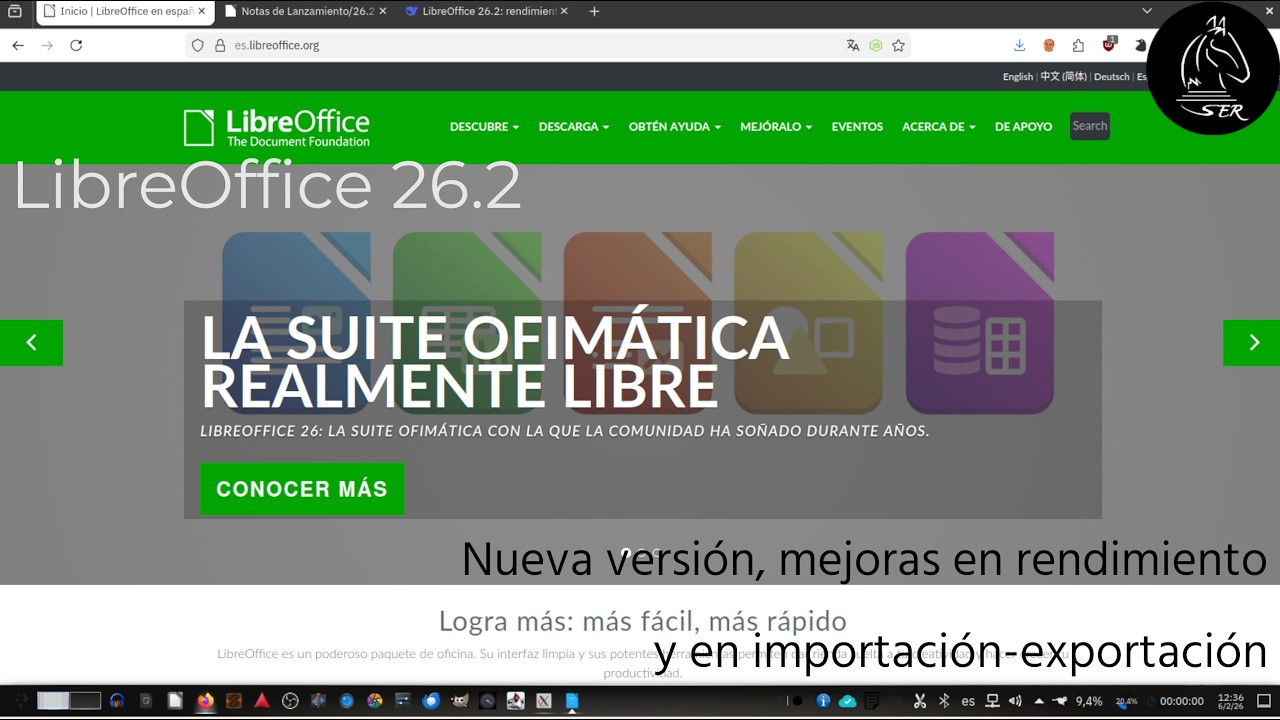Click the uBlock Origin shield icon
This screenshot has width=1280, height=720.
(x=1109, y=44)
